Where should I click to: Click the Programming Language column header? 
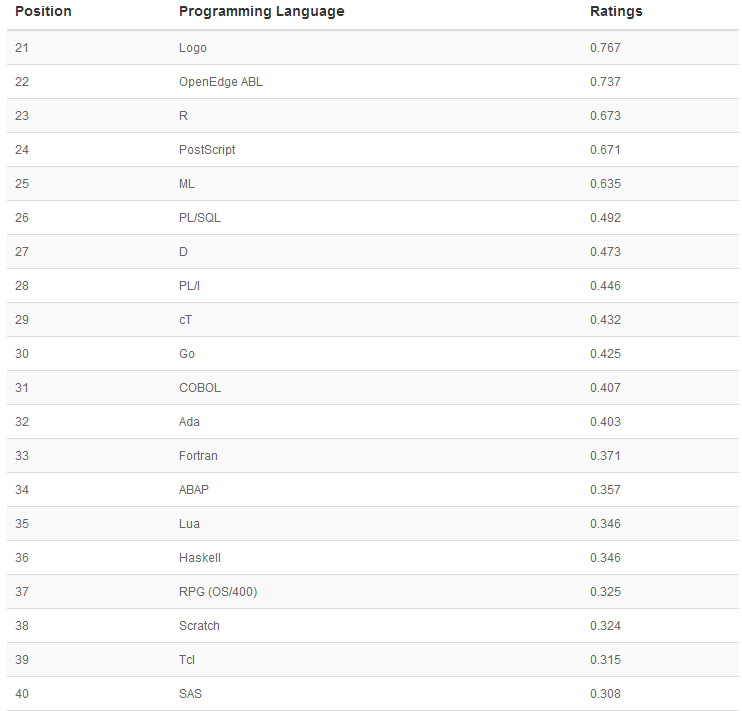click(x=261, y=12)
